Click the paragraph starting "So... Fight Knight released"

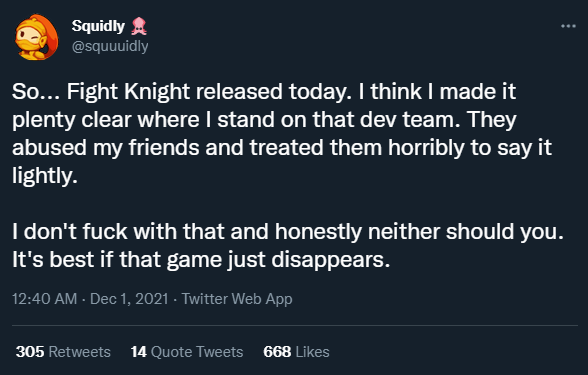point(282,134)
